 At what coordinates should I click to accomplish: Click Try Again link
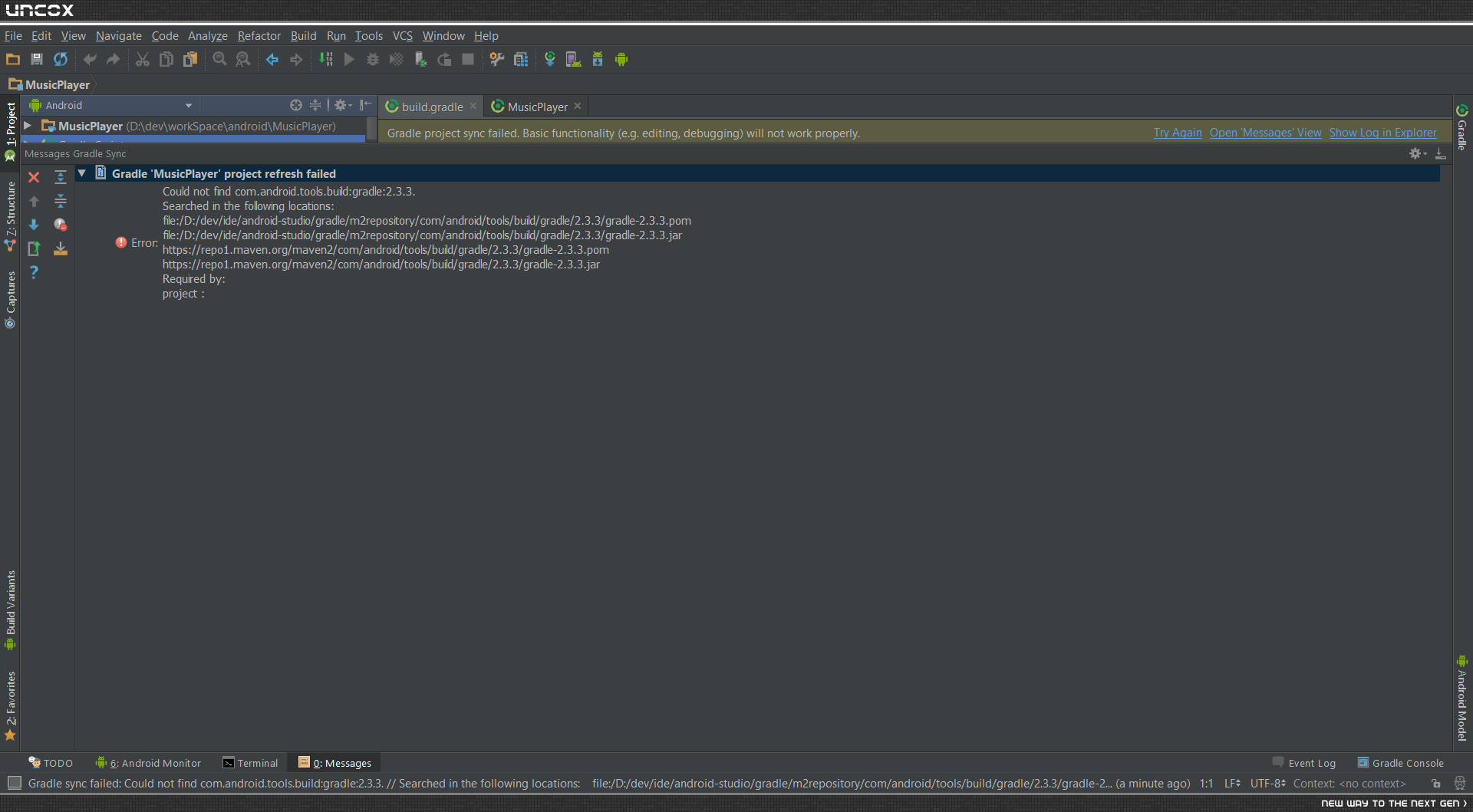(x=1178, y=133)
